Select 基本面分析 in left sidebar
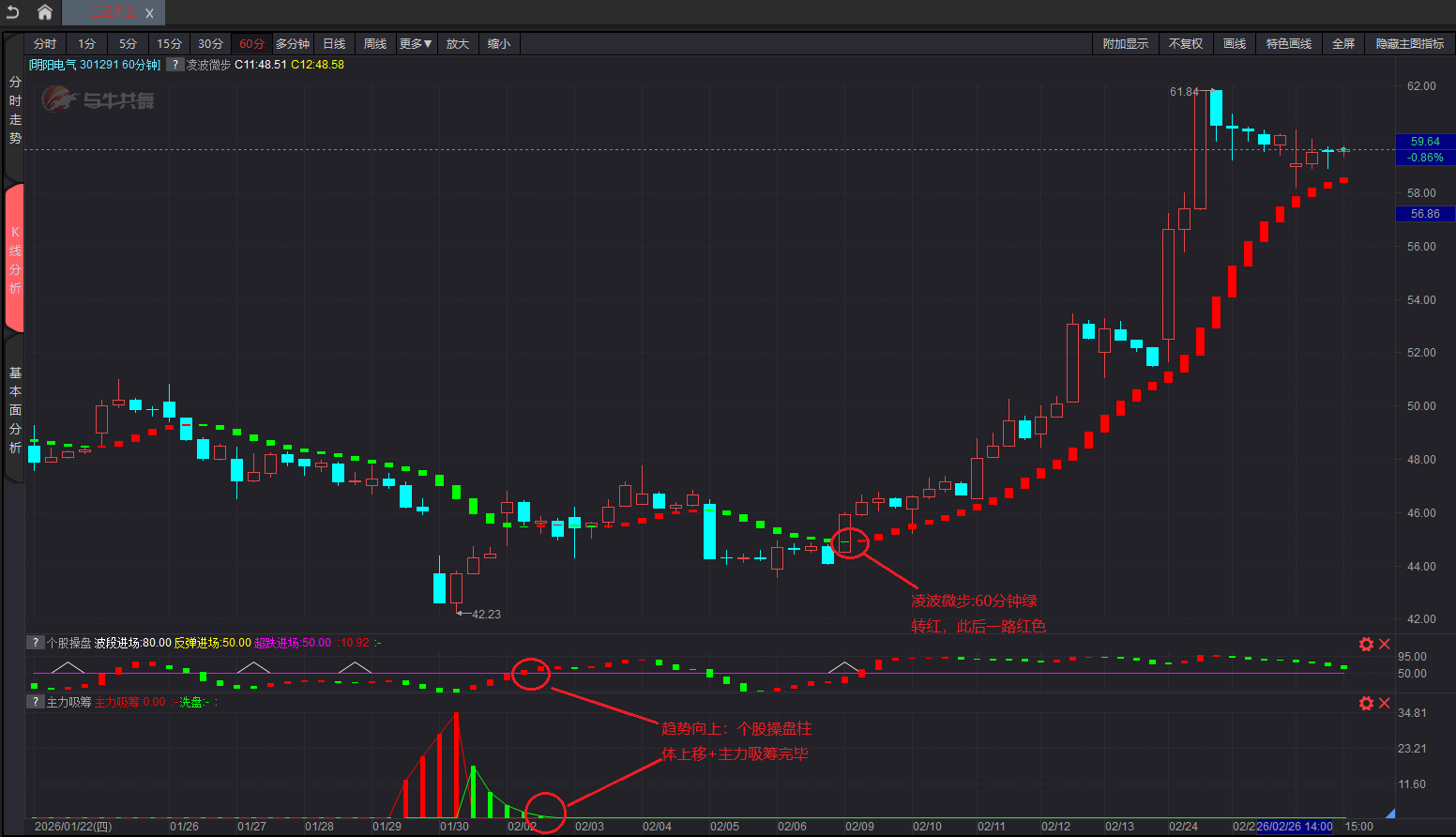This screenshot has height=837, width=1456. (15, 410)
